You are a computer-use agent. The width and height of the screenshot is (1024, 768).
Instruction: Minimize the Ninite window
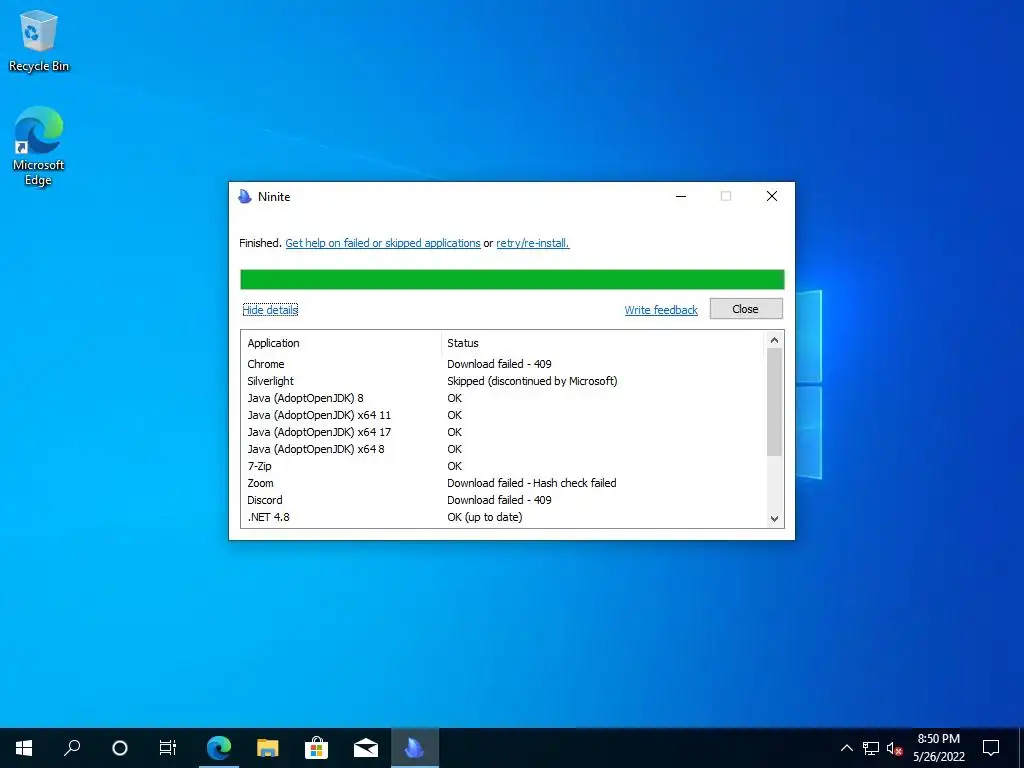[x=681, y=196]
